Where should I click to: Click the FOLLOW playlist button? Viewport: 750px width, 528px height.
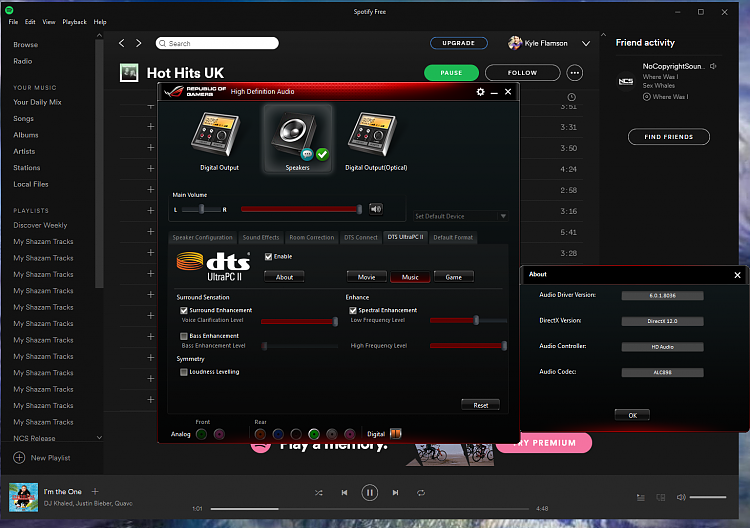[522, 73]
